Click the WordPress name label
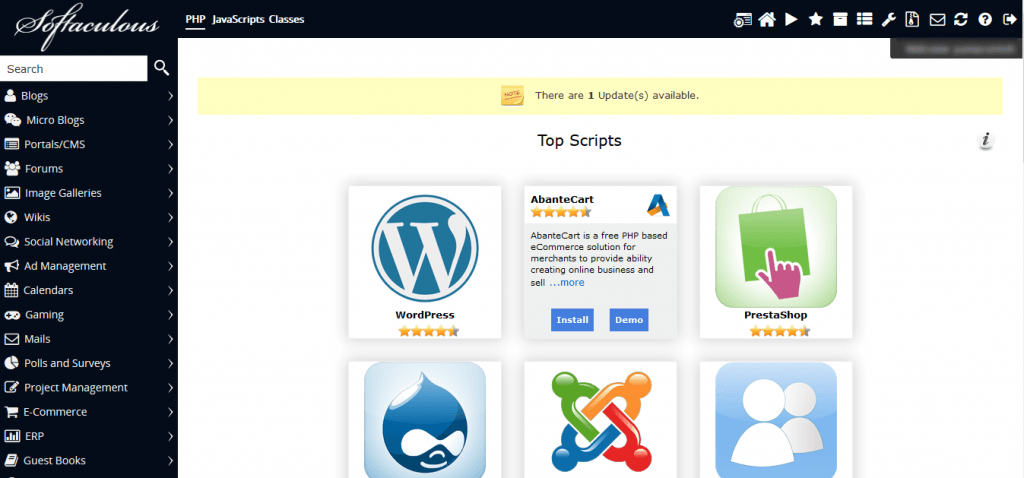 pos(424,315)
